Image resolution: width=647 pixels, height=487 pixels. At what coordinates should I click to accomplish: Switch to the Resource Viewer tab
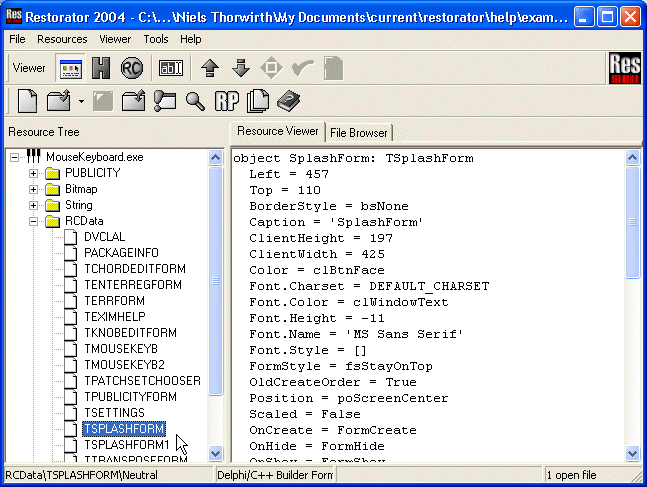277,131
